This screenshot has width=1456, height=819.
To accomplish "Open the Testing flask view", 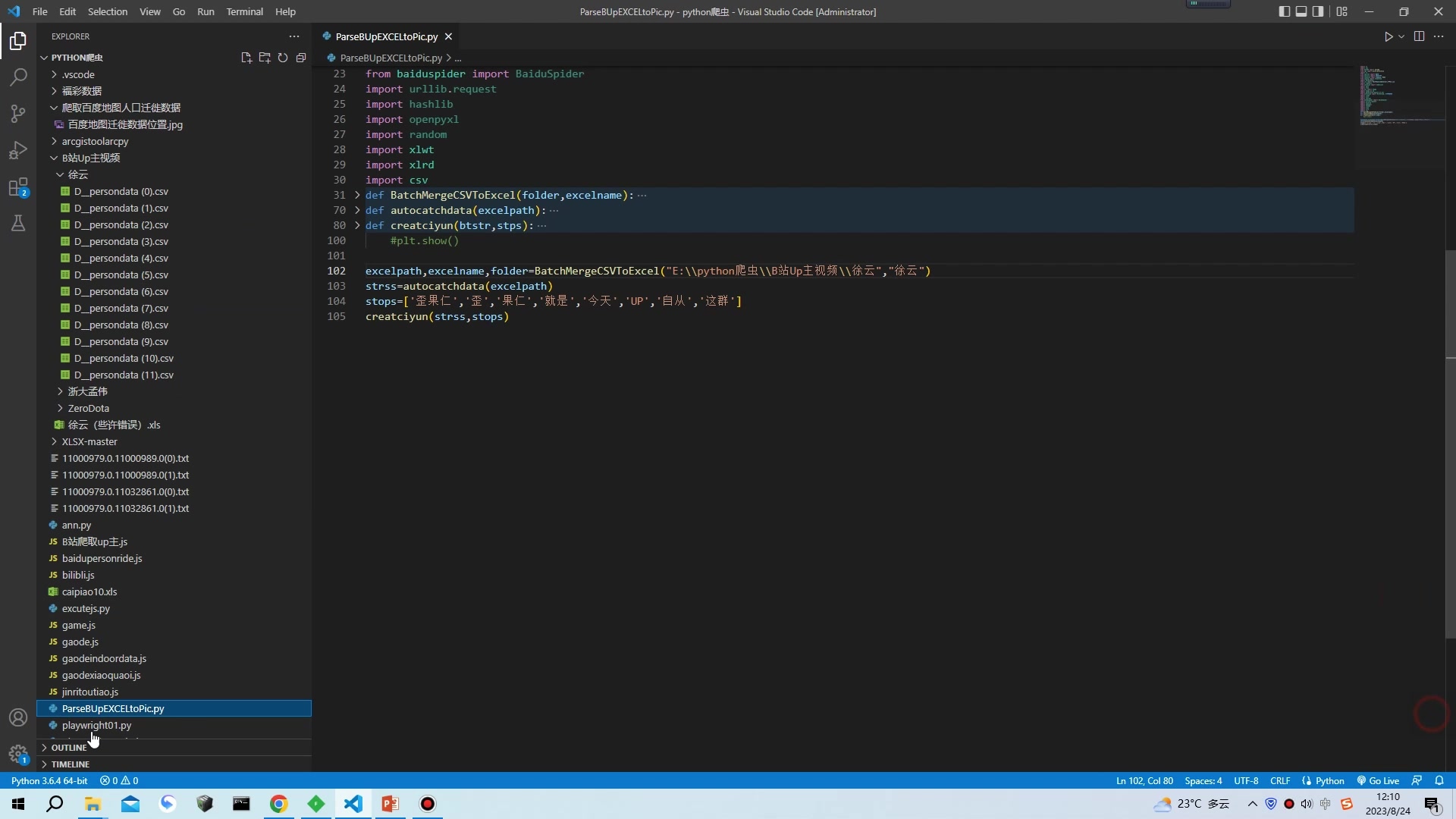I will 18,223.
